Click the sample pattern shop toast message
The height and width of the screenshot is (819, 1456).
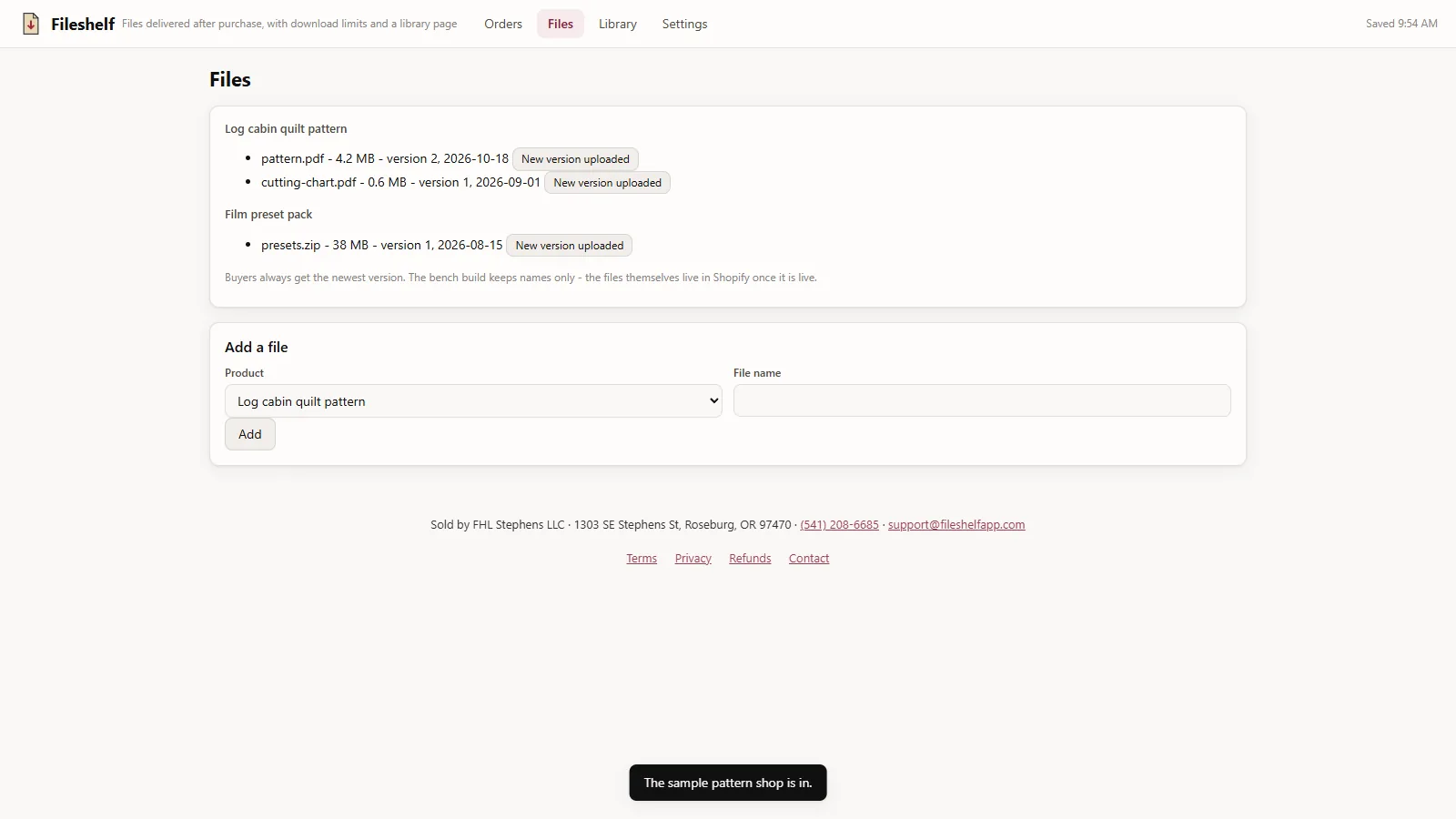[x=728, y=783]
